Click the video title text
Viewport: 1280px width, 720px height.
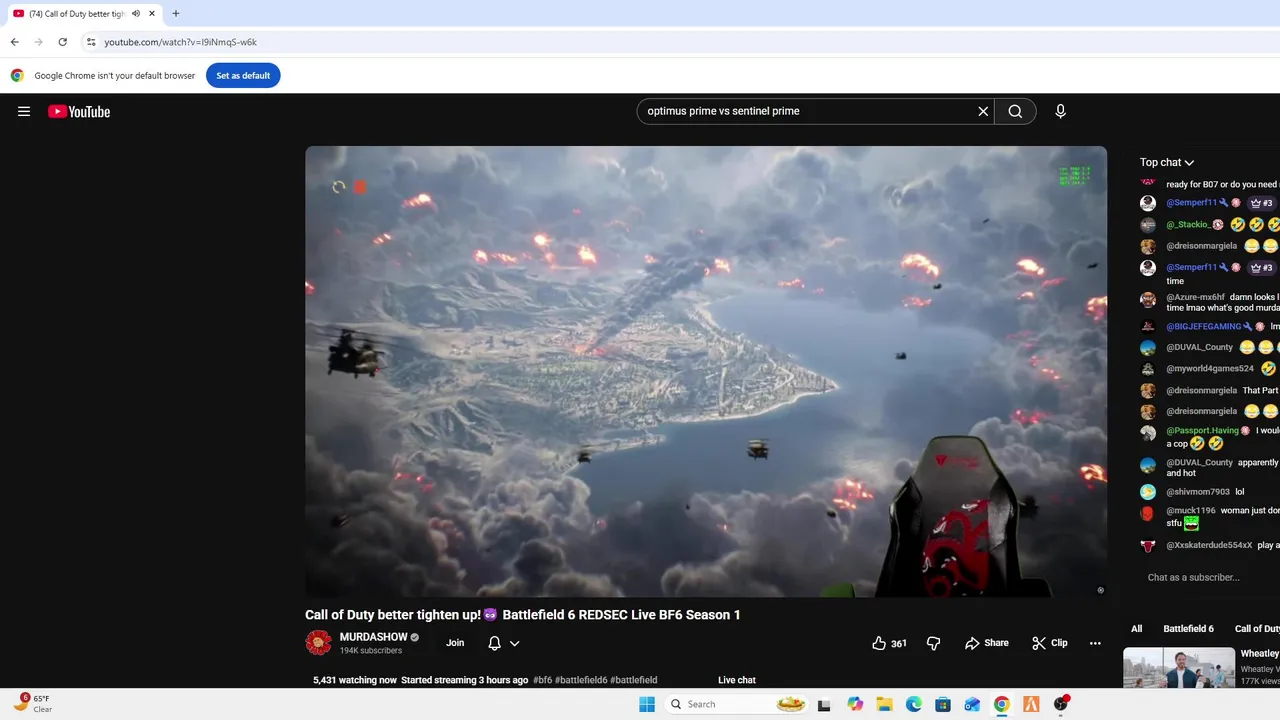(523, 615)
